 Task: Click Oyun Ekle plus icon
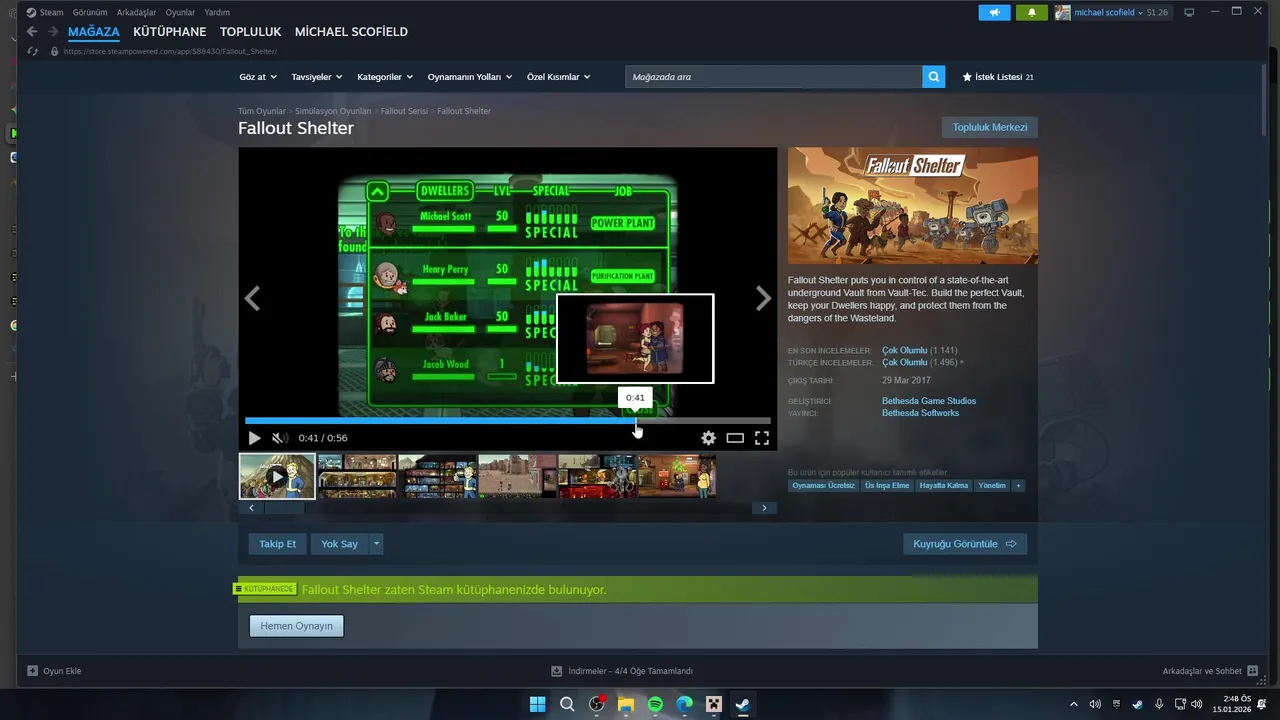[32, 671]
